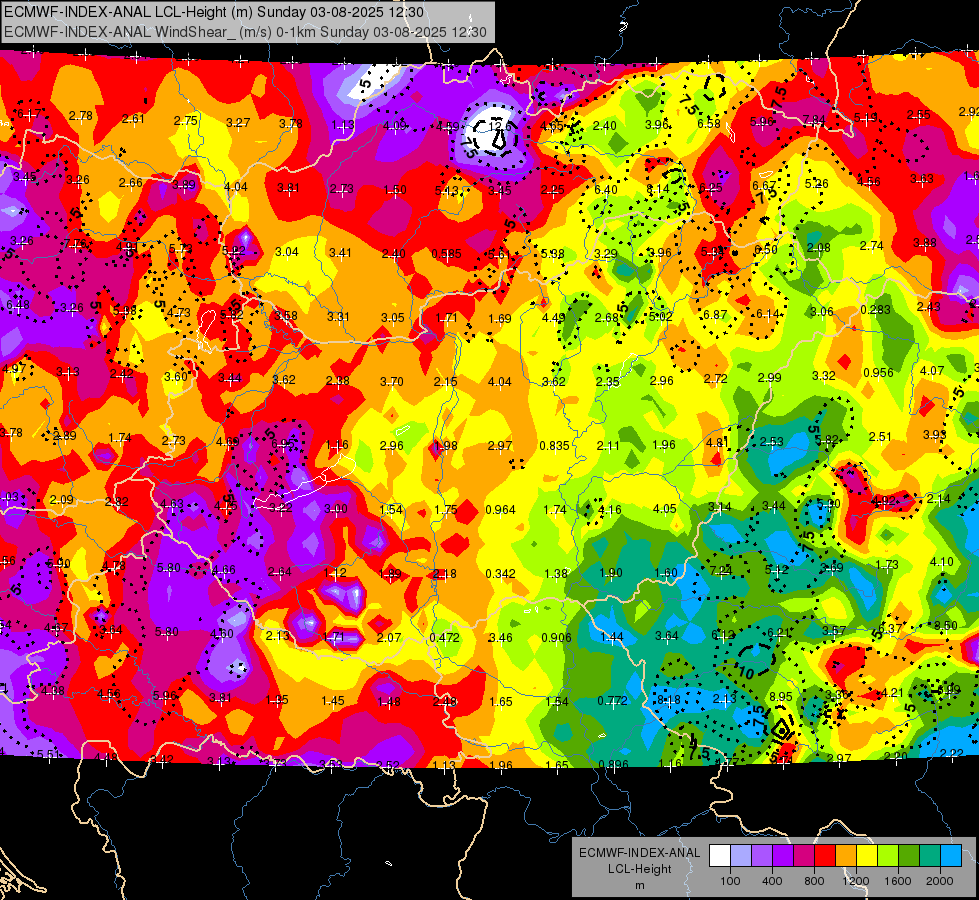
Task: Click the wind shear value 7.84
Action: [815, 119]
